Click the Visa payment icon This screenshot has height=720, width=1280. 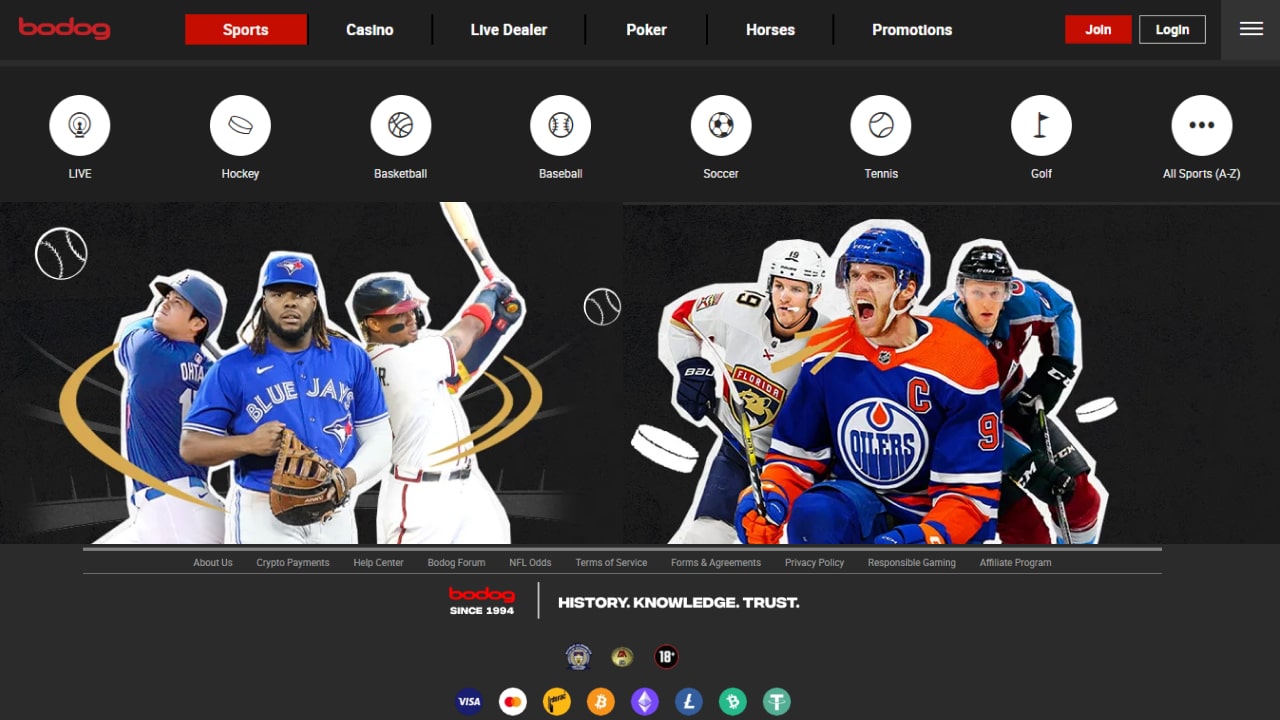tap(469, 702)
